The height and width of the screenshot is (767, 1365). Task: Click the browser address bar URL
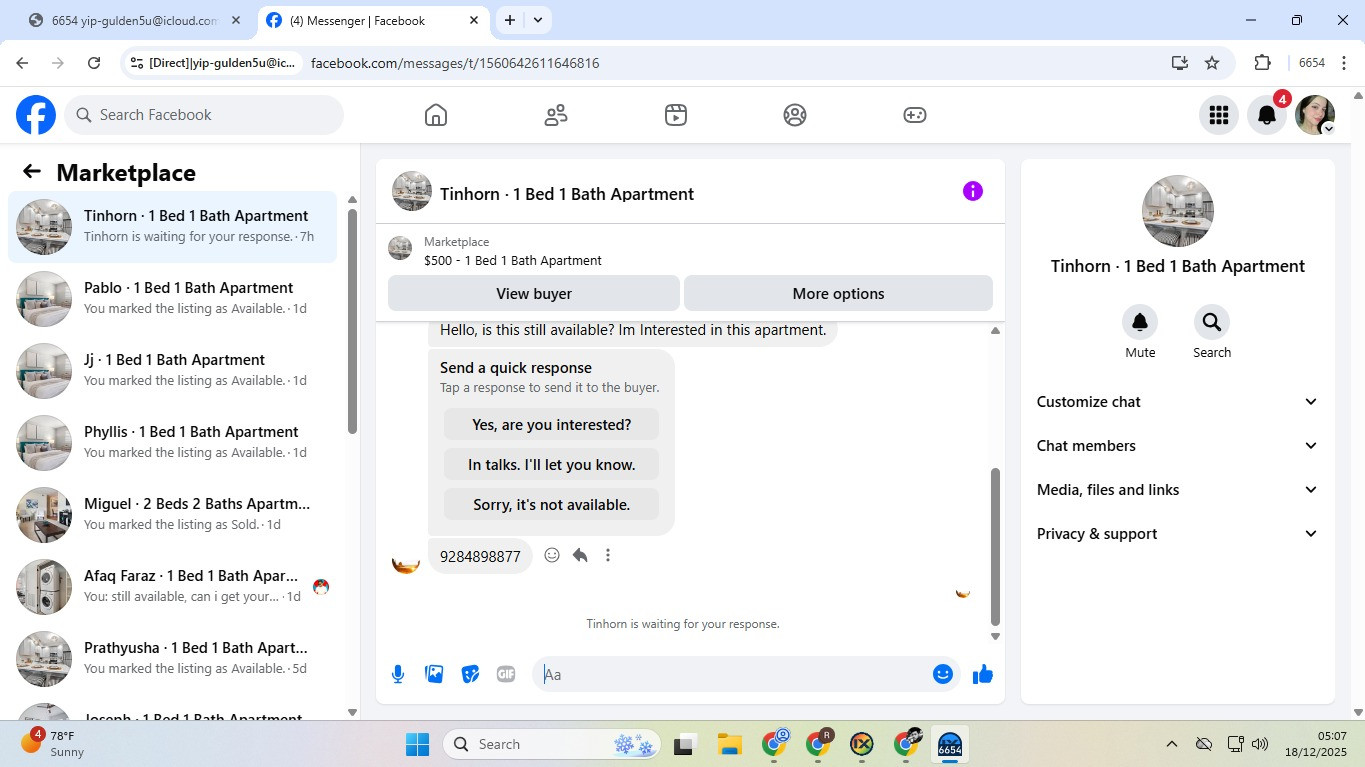click(455, 63)
